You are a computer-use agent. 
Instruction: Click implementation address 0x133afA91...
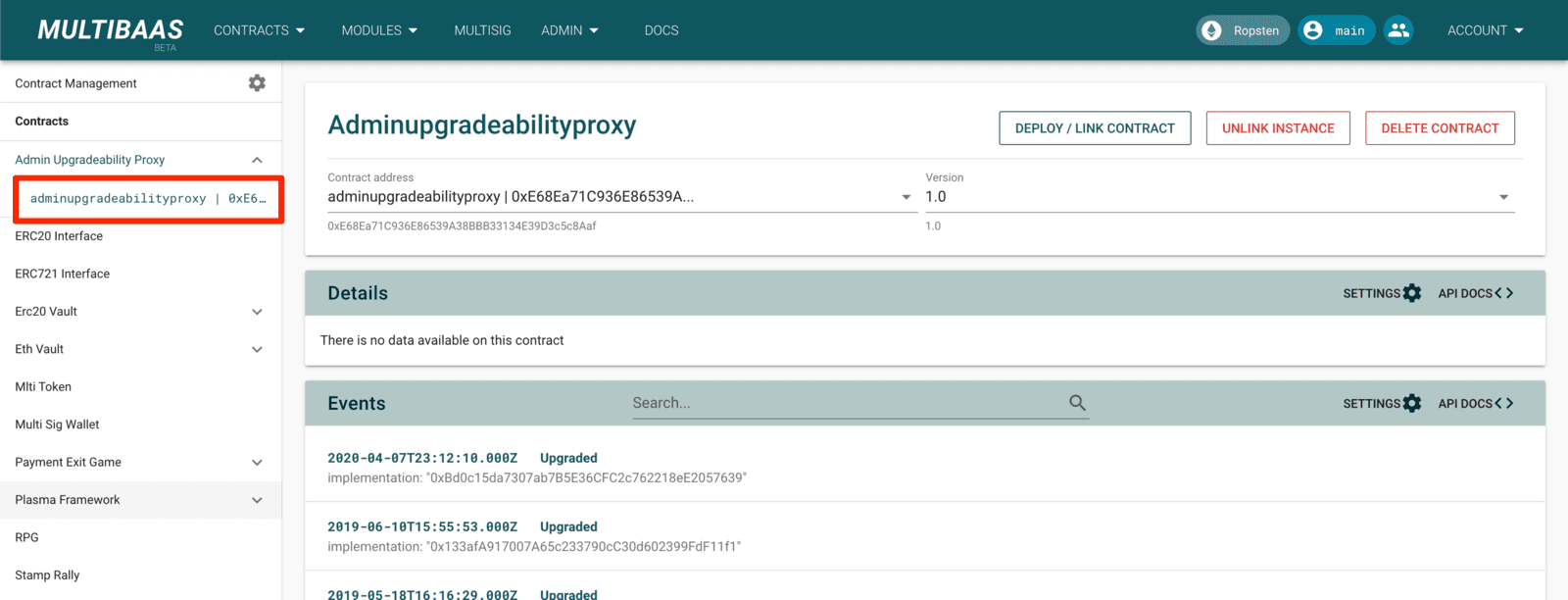pos(583,547)
